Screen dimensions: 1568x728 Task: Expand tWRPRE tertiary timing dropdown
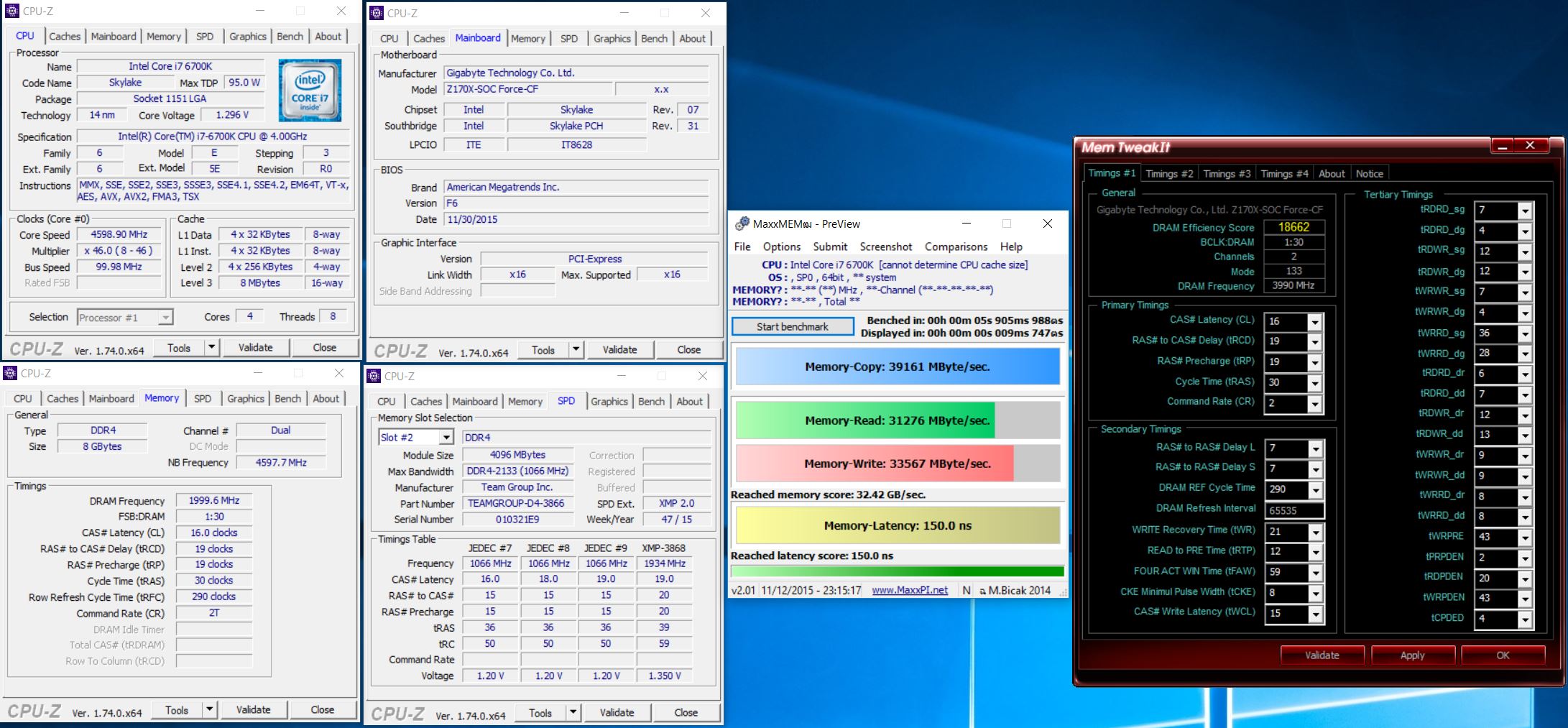click(1524, 538)
